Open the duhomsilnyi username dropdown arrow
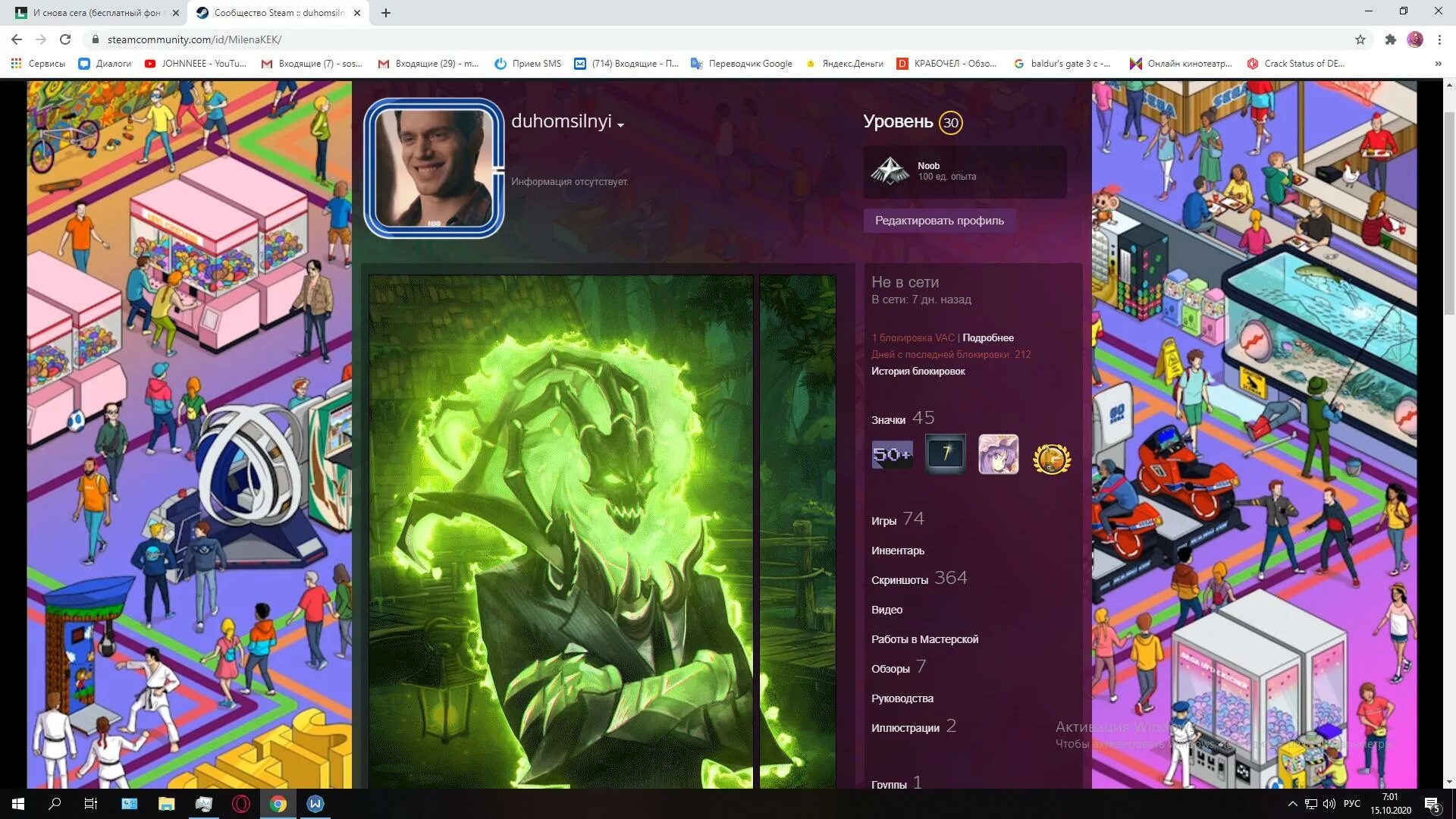The width and height of the screenshot is (1456, 819). (x=620, y=125)
